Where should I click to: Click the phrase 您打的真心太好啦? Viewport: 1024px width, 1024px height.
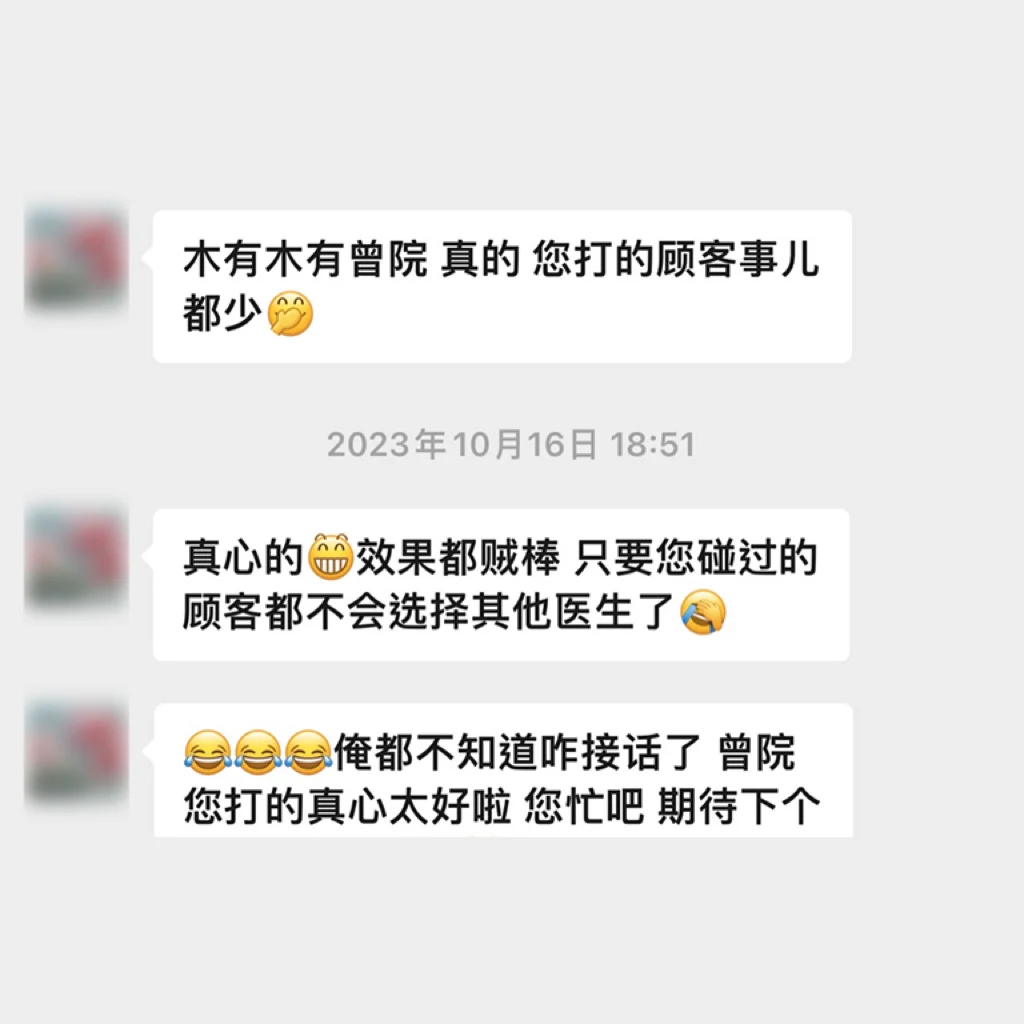(x=347, y=807)
